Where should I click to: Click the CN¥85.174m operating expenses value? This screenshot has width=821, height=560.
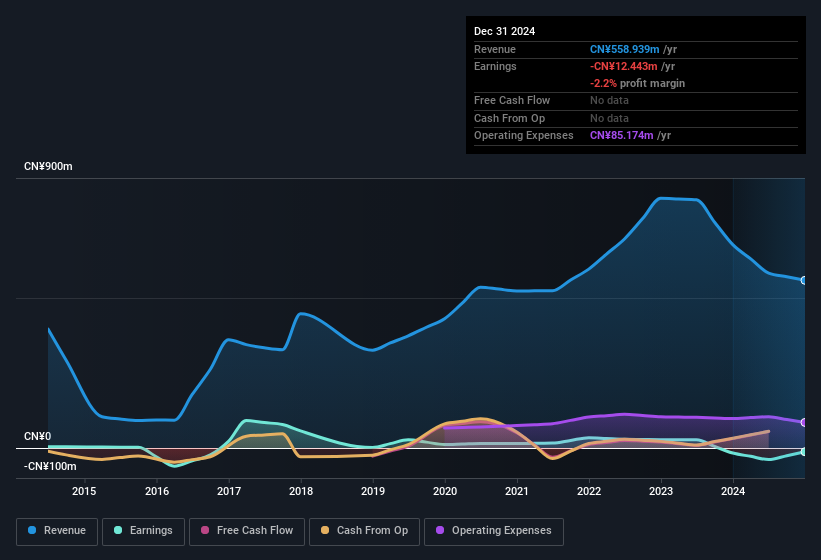[622, 135]
